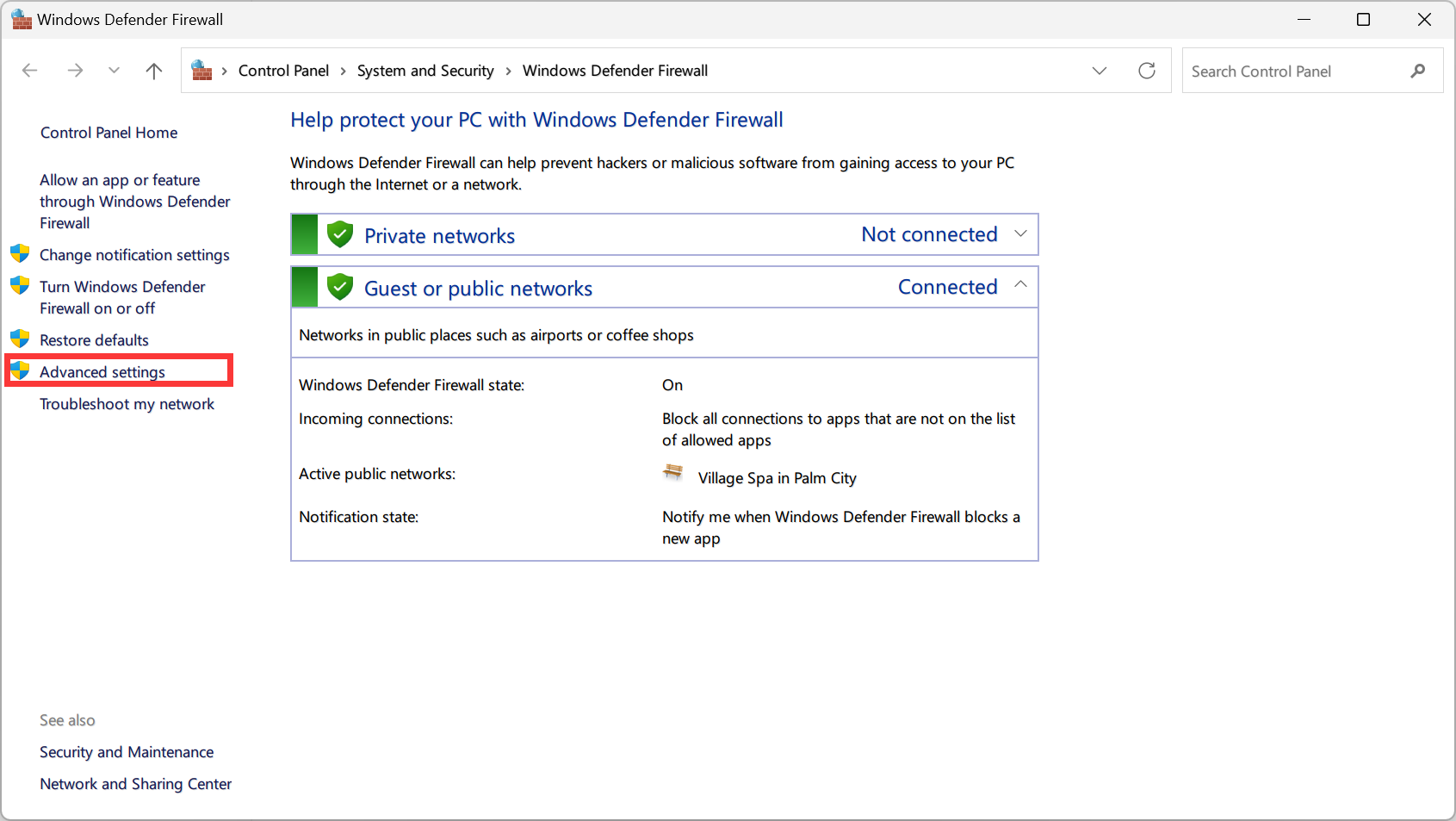Expand the Private networks section chevron
The image size is (1456, 821).
[x=1020, y=234]
